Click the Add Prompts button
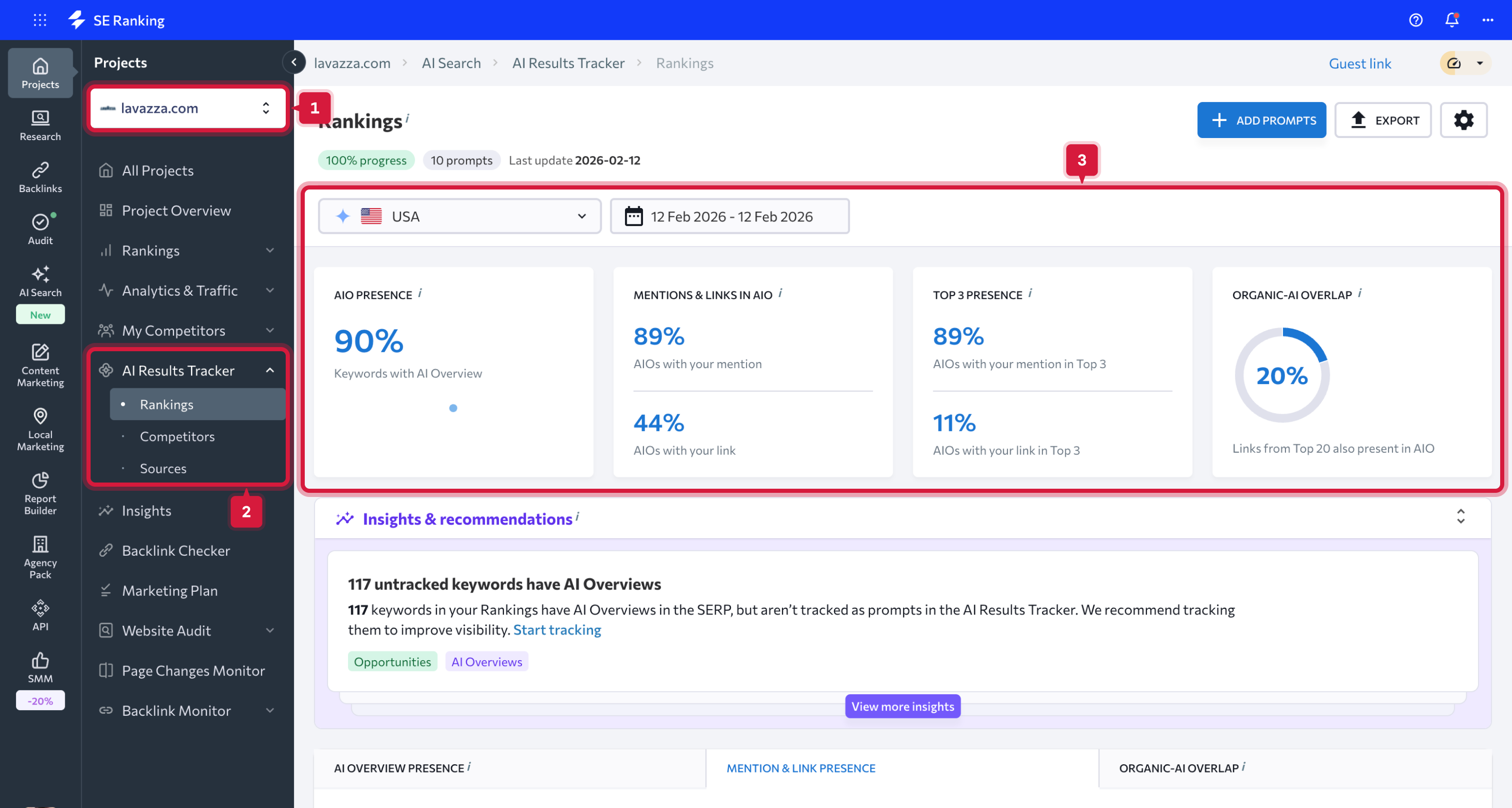Viewport: 1512px width, 808px height. 1261,121
